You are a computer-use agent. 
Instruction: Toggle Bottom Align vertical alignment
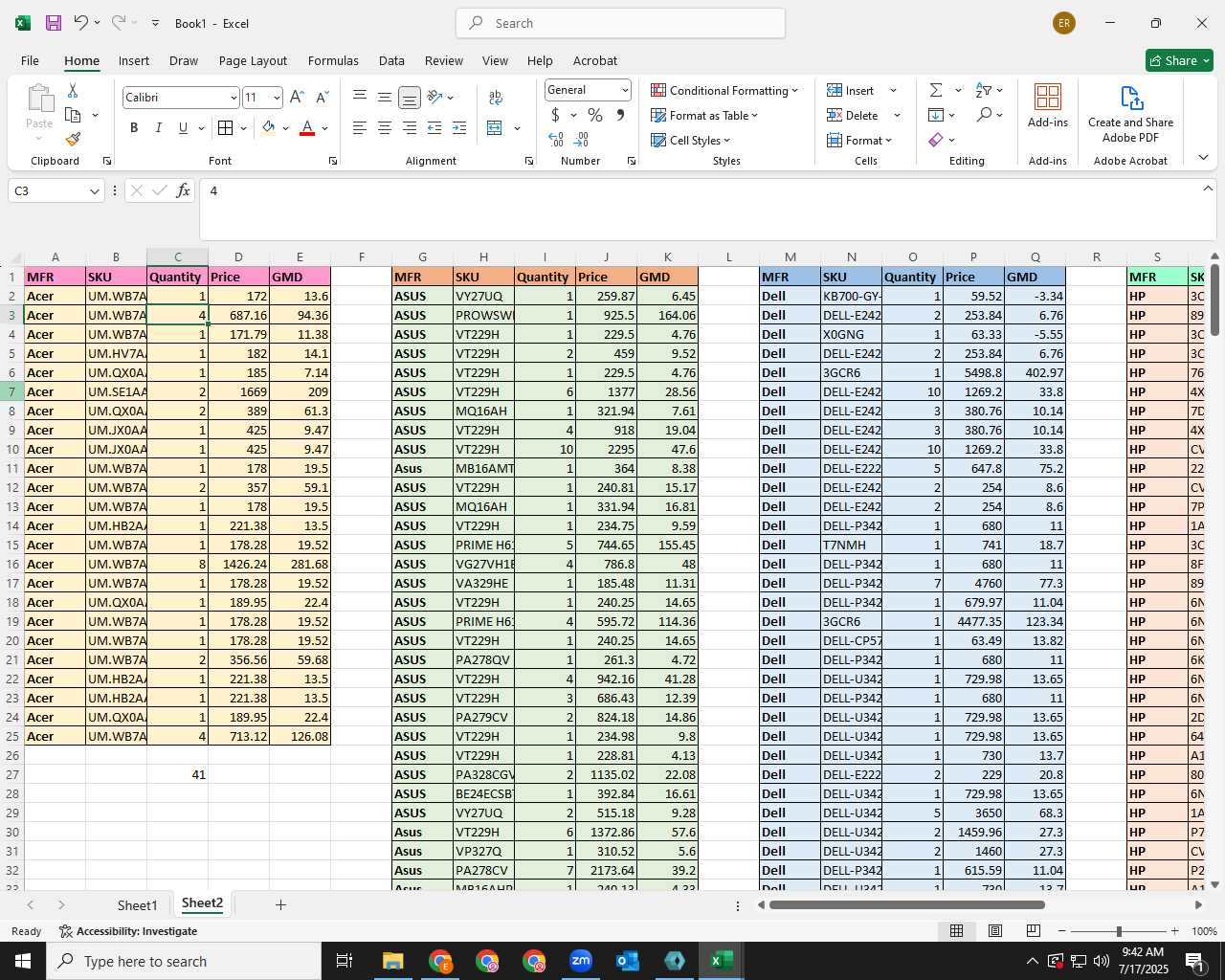[x=410, y=98]
